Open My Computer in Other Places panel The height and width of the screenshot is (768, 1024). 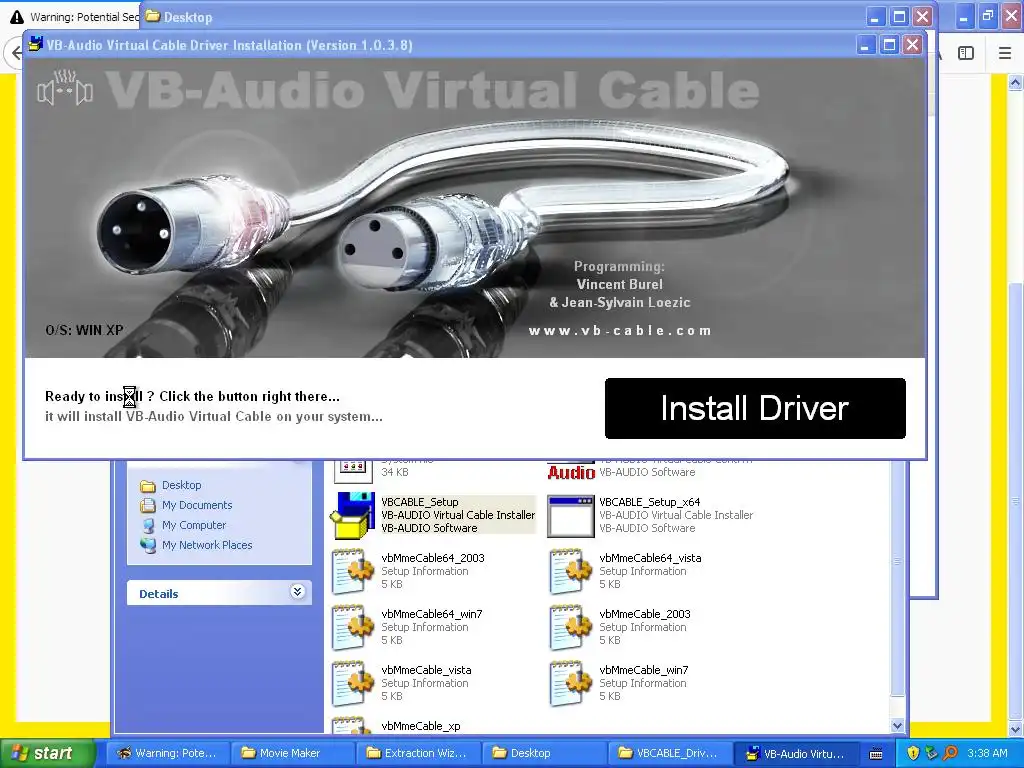[194, 525]
